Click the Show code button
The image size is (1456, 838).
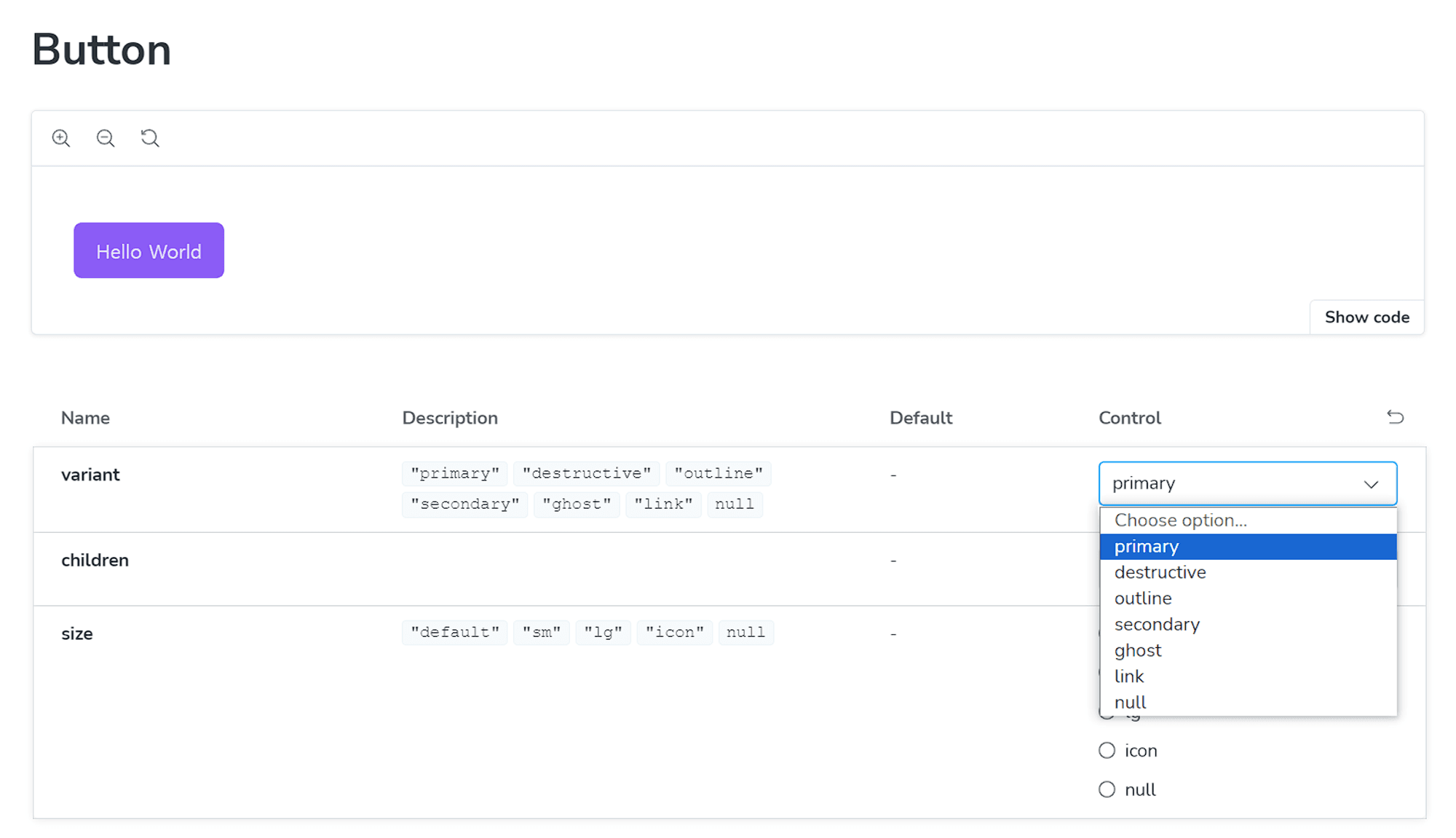1367,317
